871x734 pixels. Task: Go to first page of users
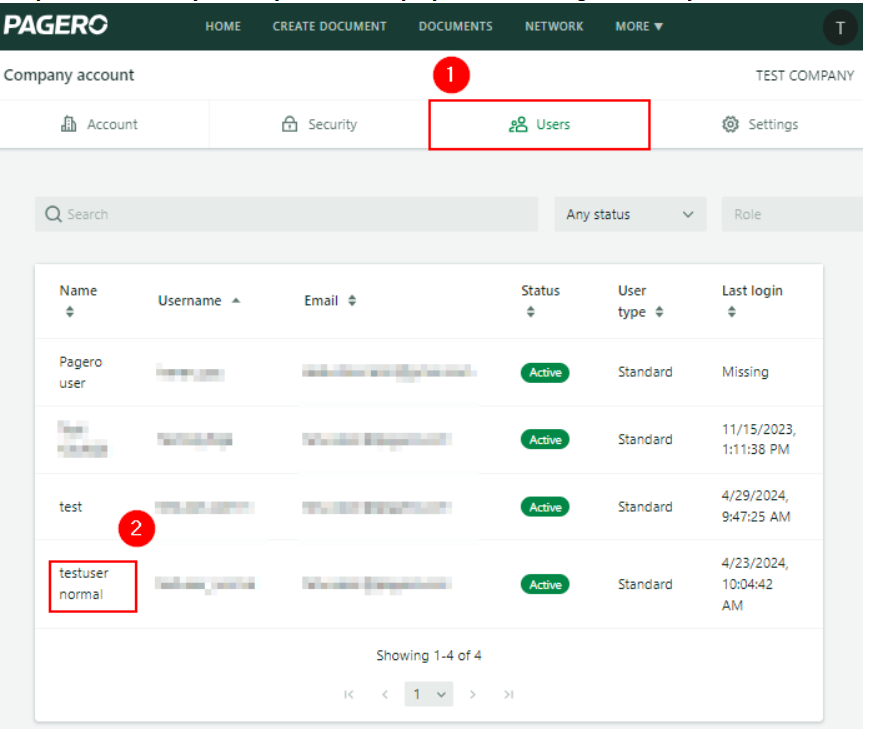[349, 694]
